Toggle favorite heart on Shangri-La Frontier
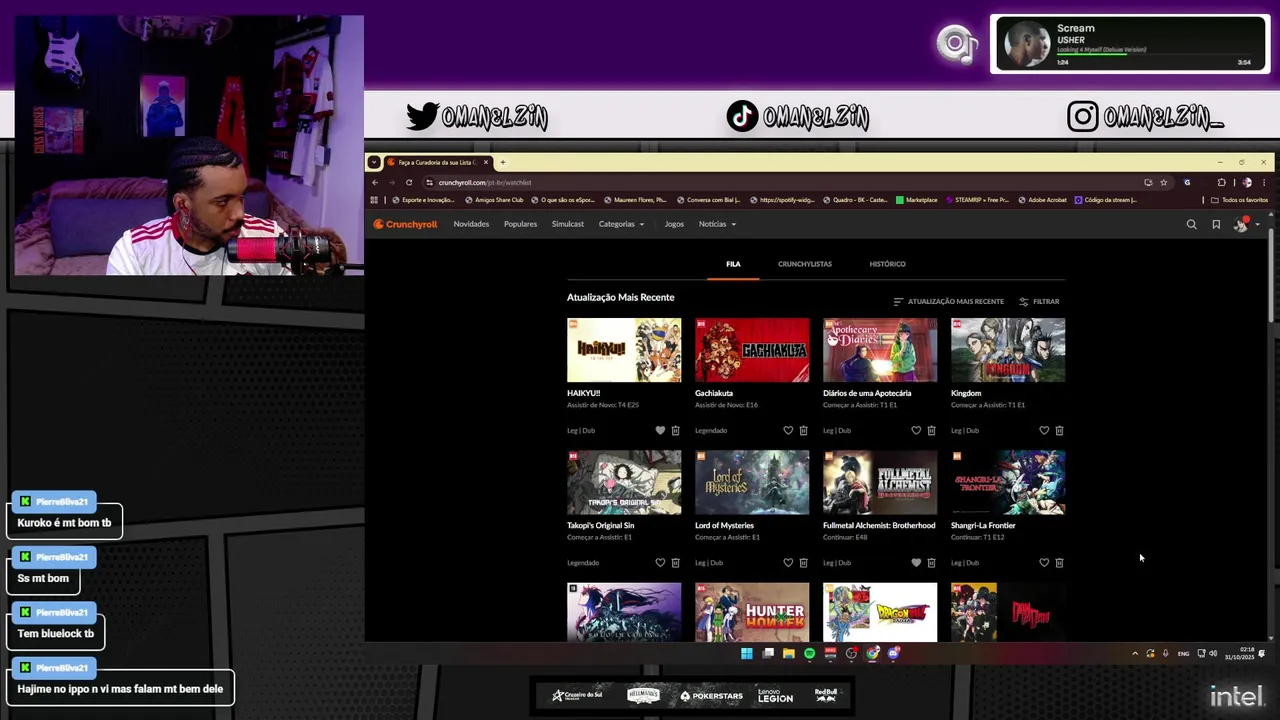Viewport: 1280px width, 720px height. 1044,562
